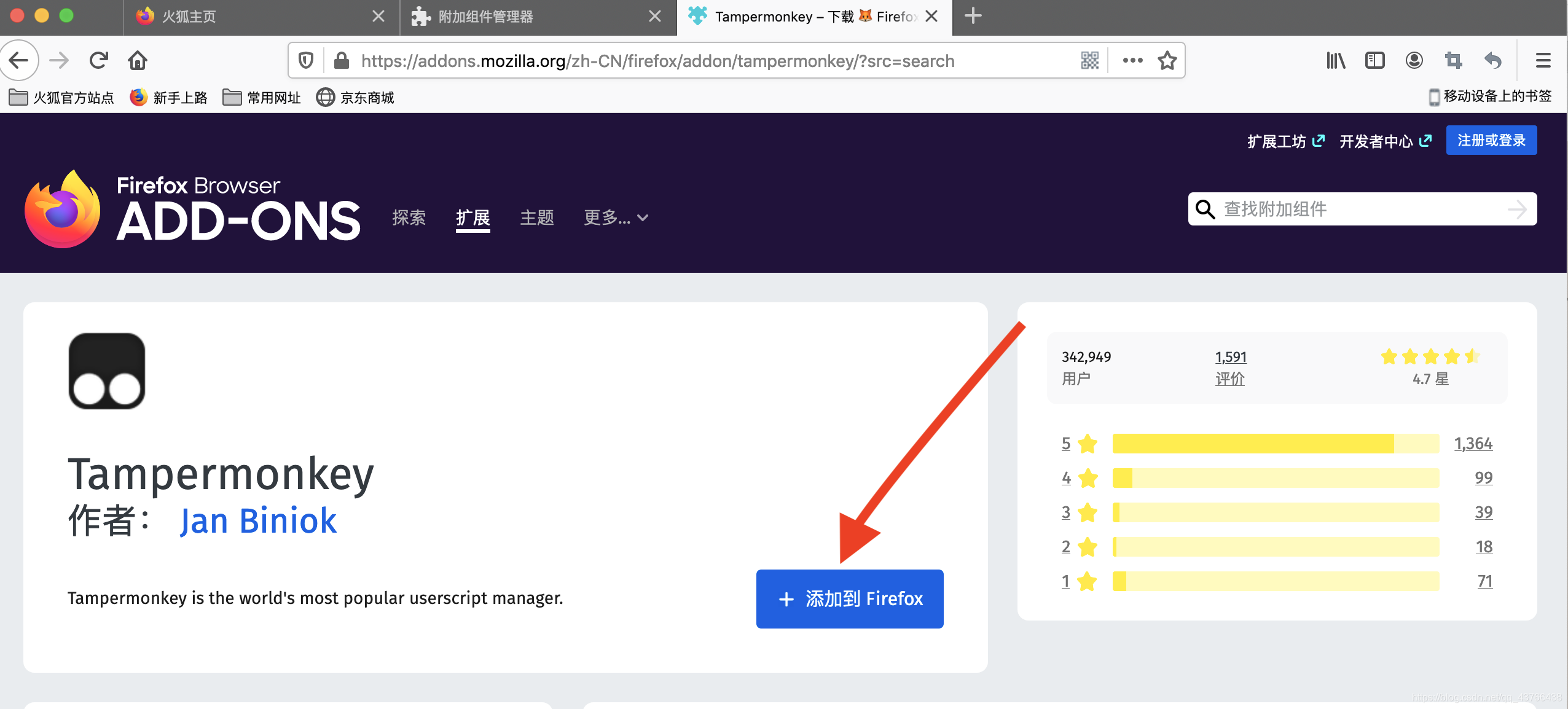This screenshot has width=1568, height=709.
Task: Open author link Jan Biniok
Action: 258,521
